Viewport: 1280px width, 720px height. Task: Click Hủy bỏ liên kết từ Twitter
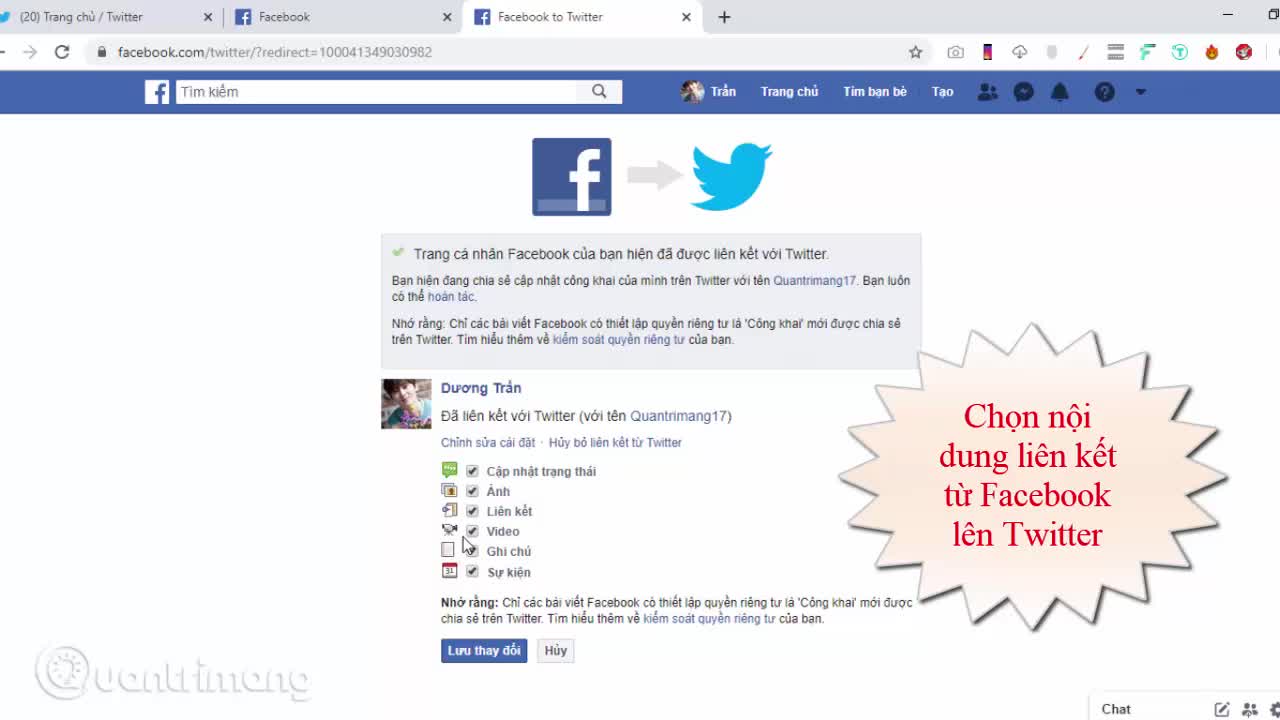pos(615,443)
